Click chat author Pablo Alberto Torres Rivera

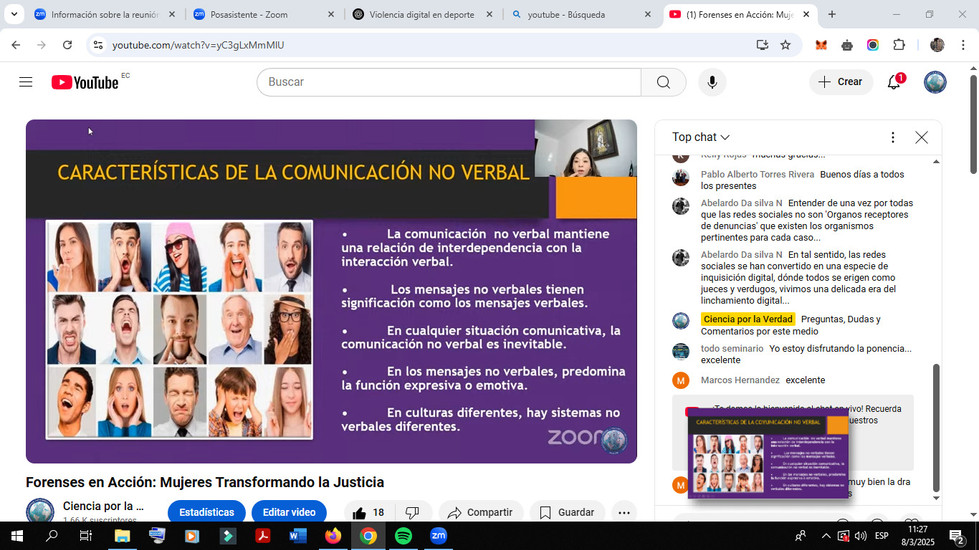[x=757, y=175]
